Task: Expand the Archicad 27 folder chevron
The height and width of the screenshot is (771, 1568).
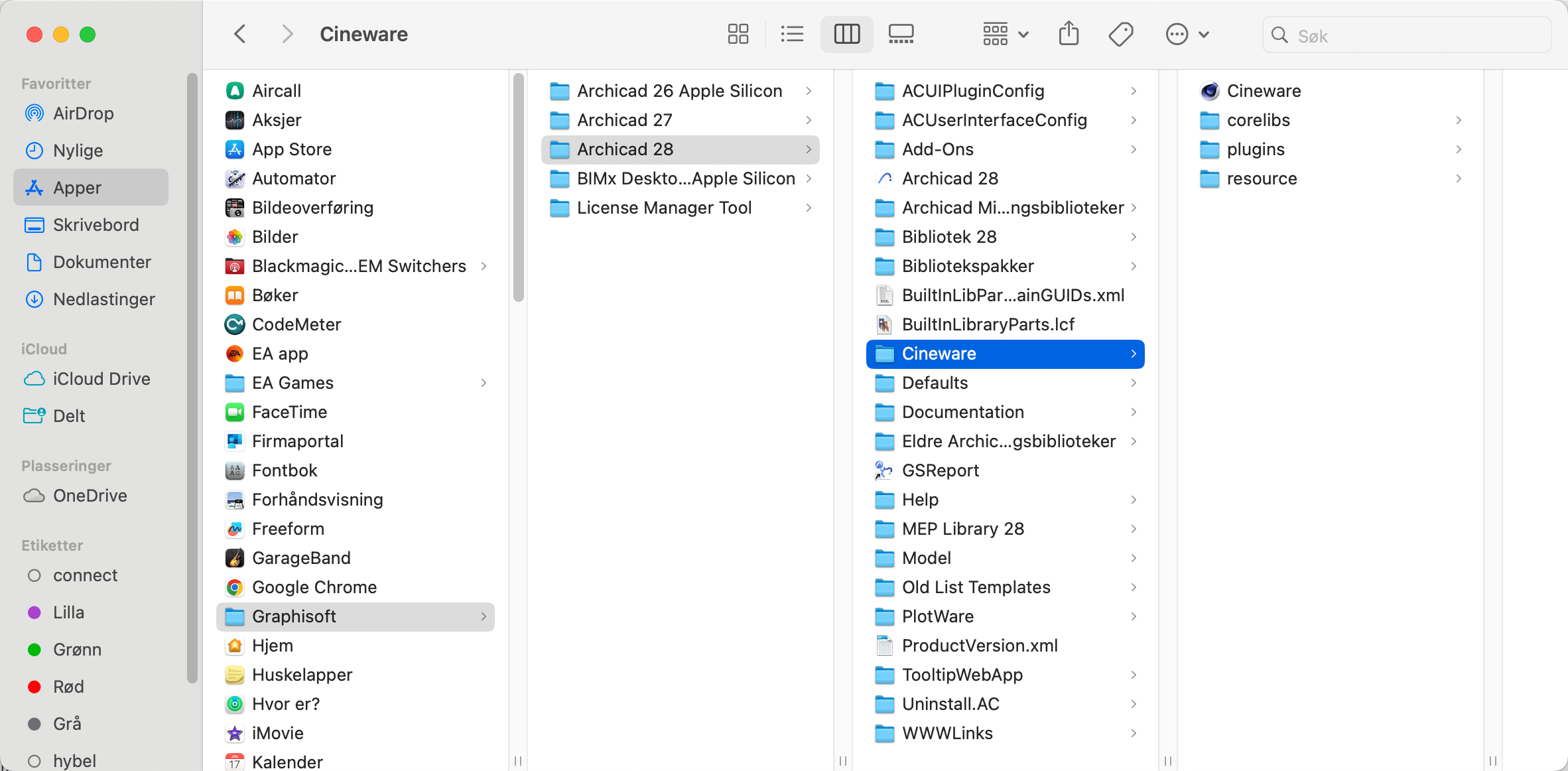Action: (x=809, y=120)
